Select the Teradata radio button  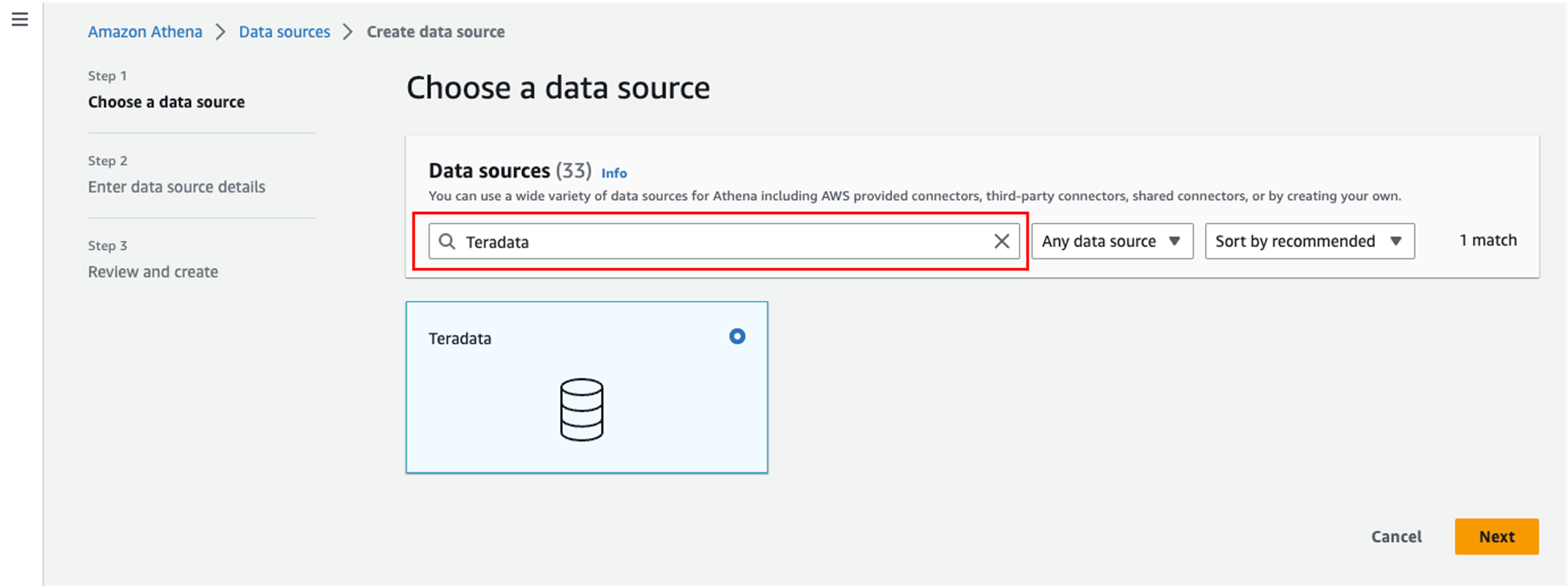[737, 336]
